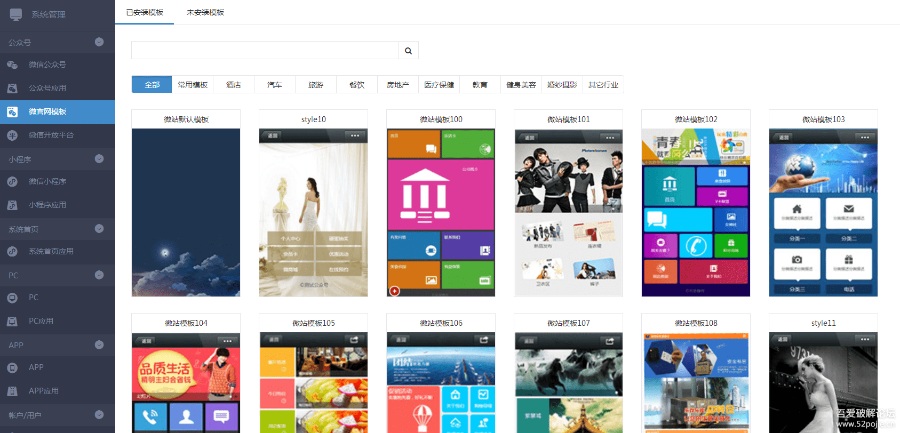
Task: Switch to the 已安装模板 tab
Action: [x=144, y=12]
